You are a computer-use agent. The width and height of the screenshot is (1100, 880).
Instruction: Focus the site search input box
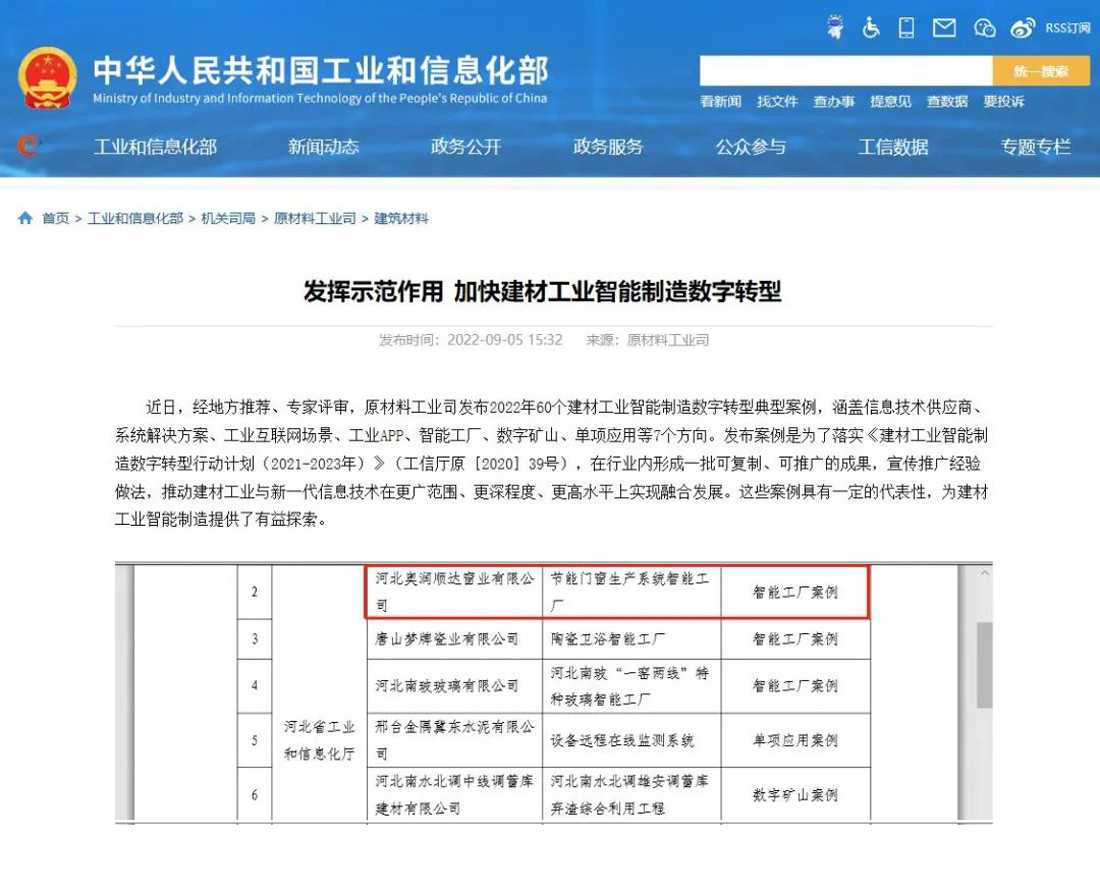pyautogui.click(x=845, y=71)
